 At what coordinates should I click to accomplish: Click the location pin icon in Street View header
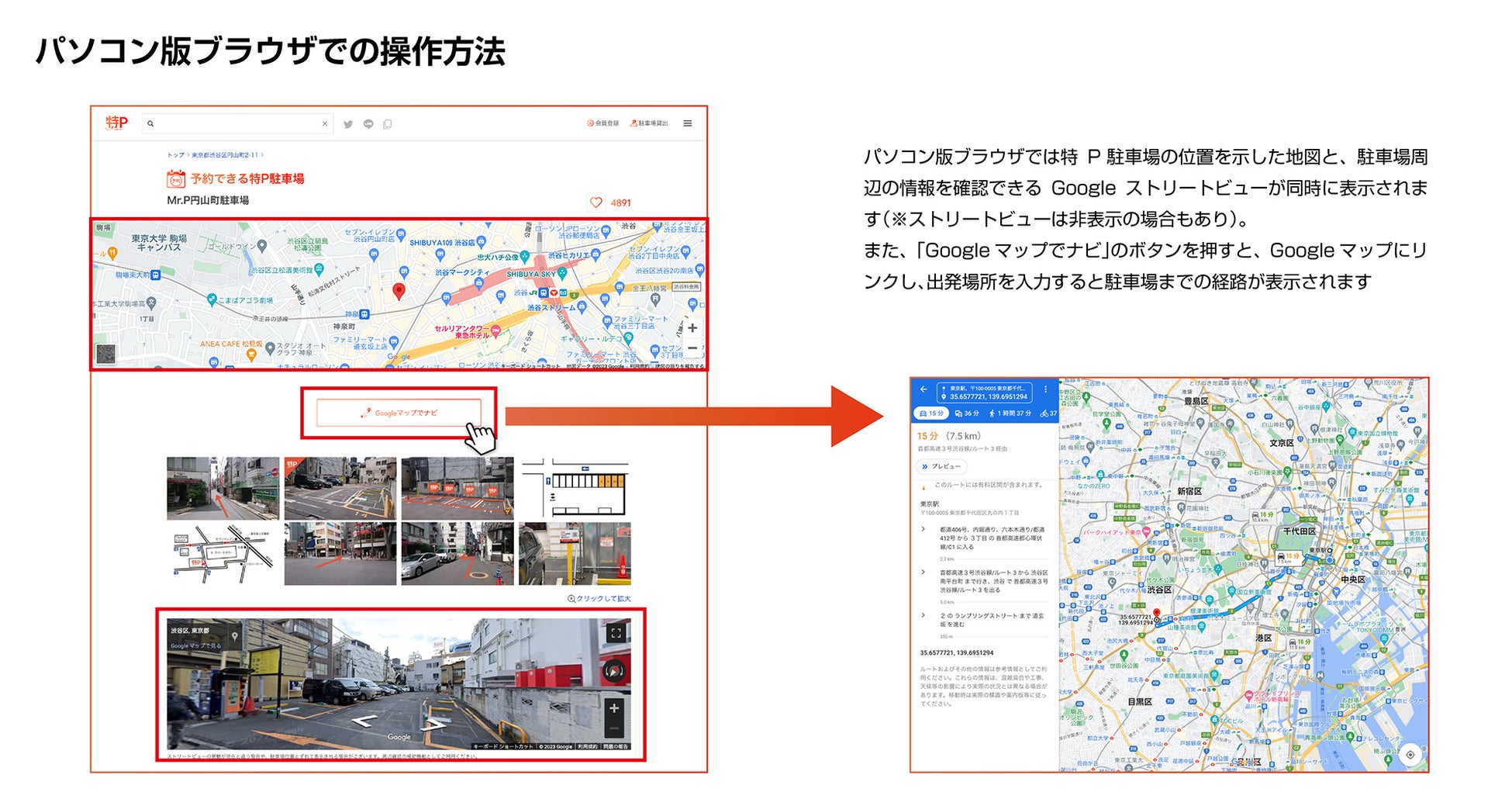tap(234, 637)
